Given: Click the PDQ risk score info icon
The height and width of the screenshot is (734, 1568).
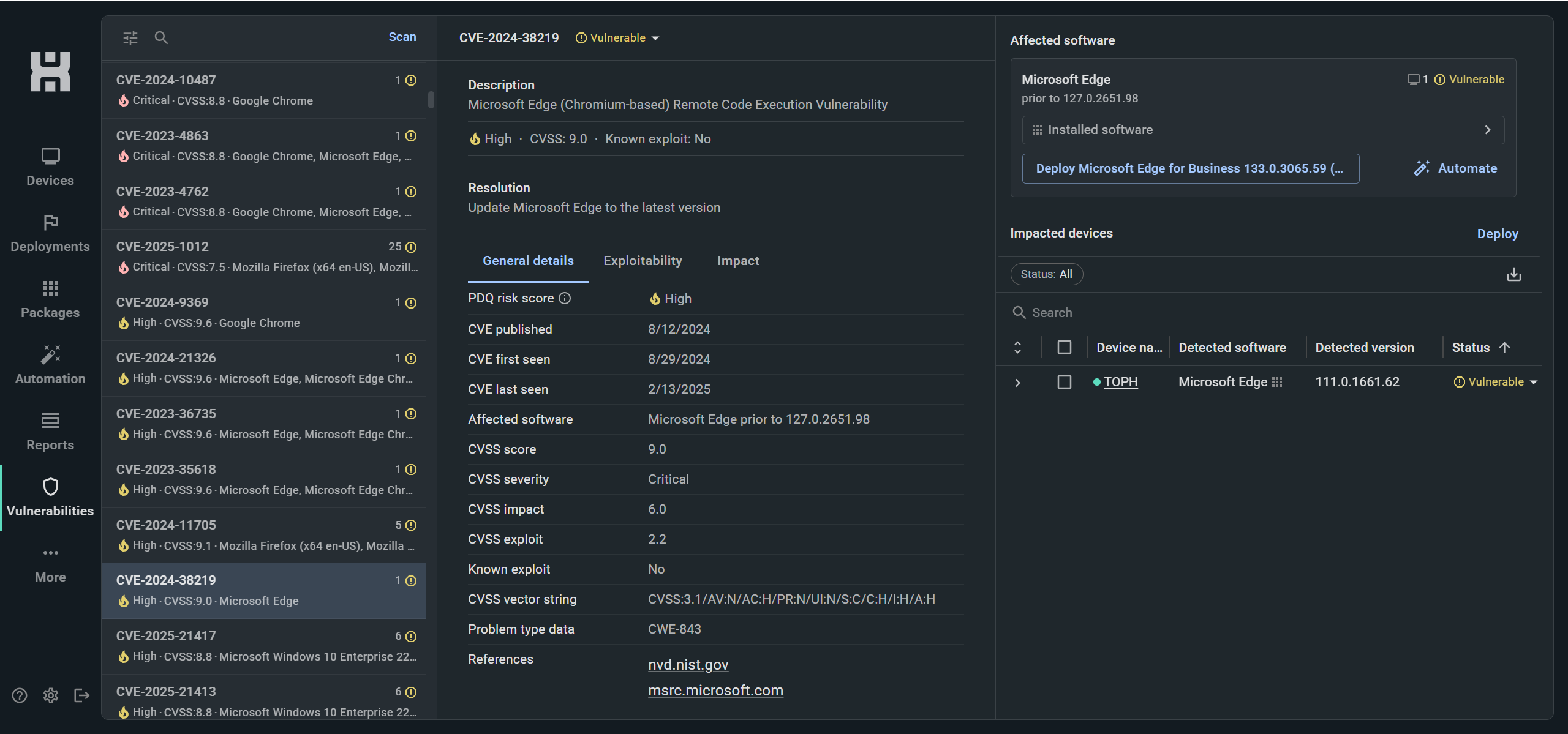Looking at the screenshot, I should tap(565, 298).
